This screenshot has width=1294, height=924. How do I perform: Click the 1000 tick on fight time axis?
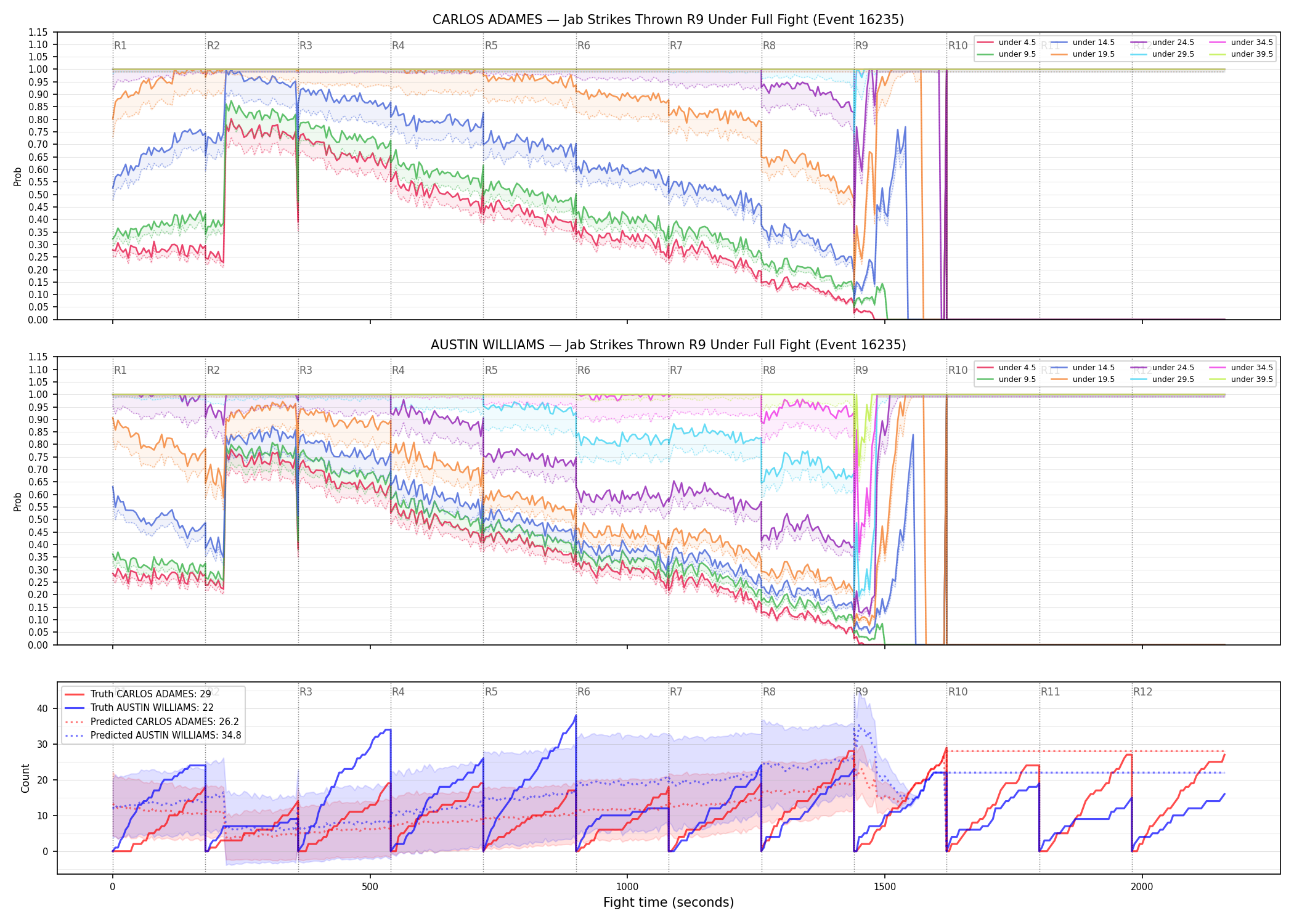627,887
